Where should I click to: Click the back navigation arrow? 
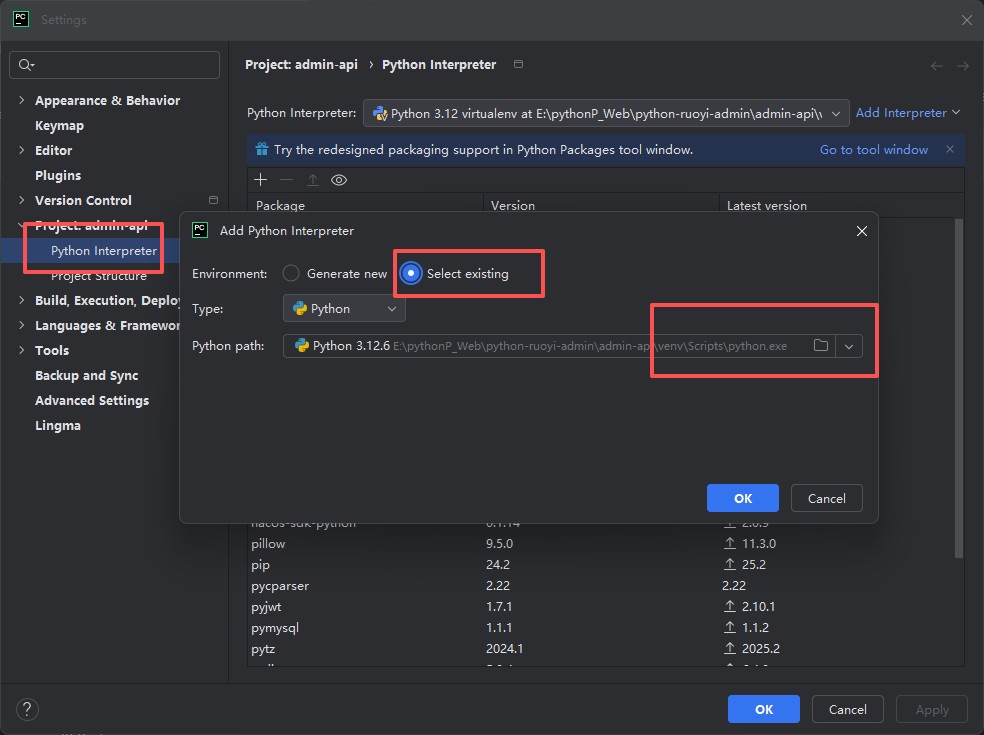point(936,66)
